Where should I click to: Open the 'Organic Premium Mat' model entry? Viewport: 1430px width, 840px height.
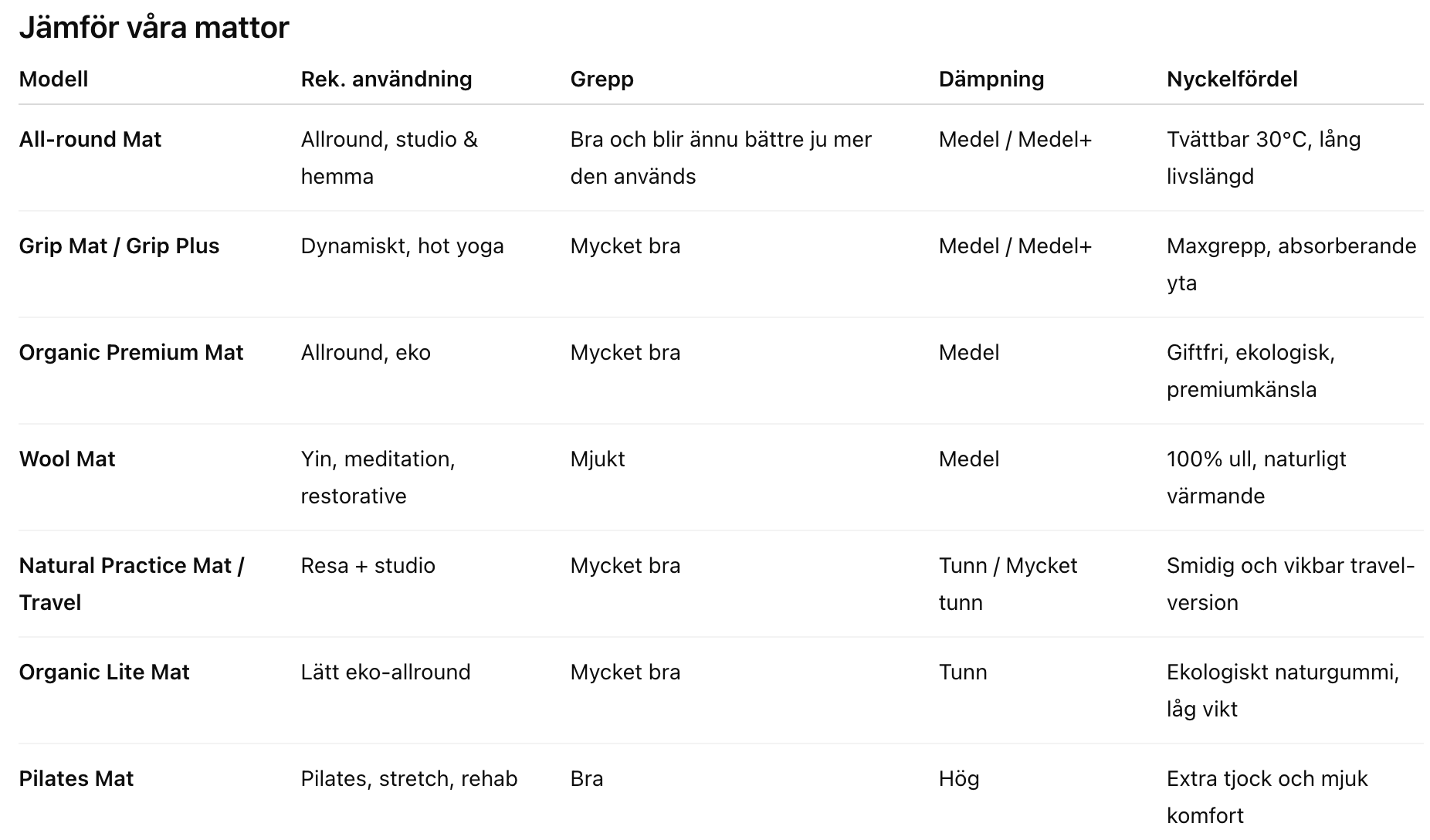pyautogui.click(x=130, y=352)
